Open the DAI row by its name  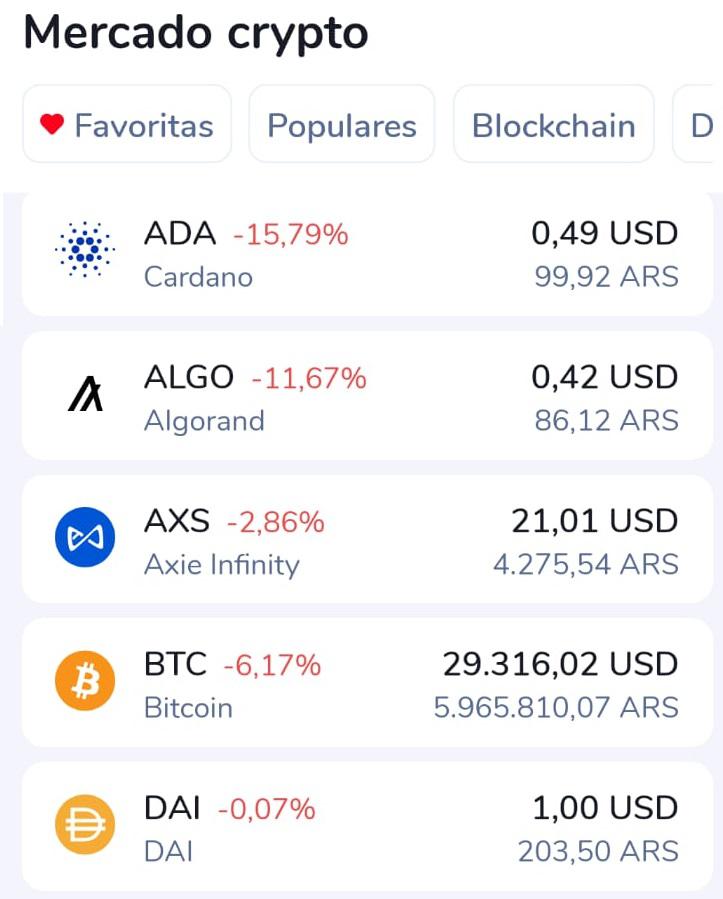168,852
